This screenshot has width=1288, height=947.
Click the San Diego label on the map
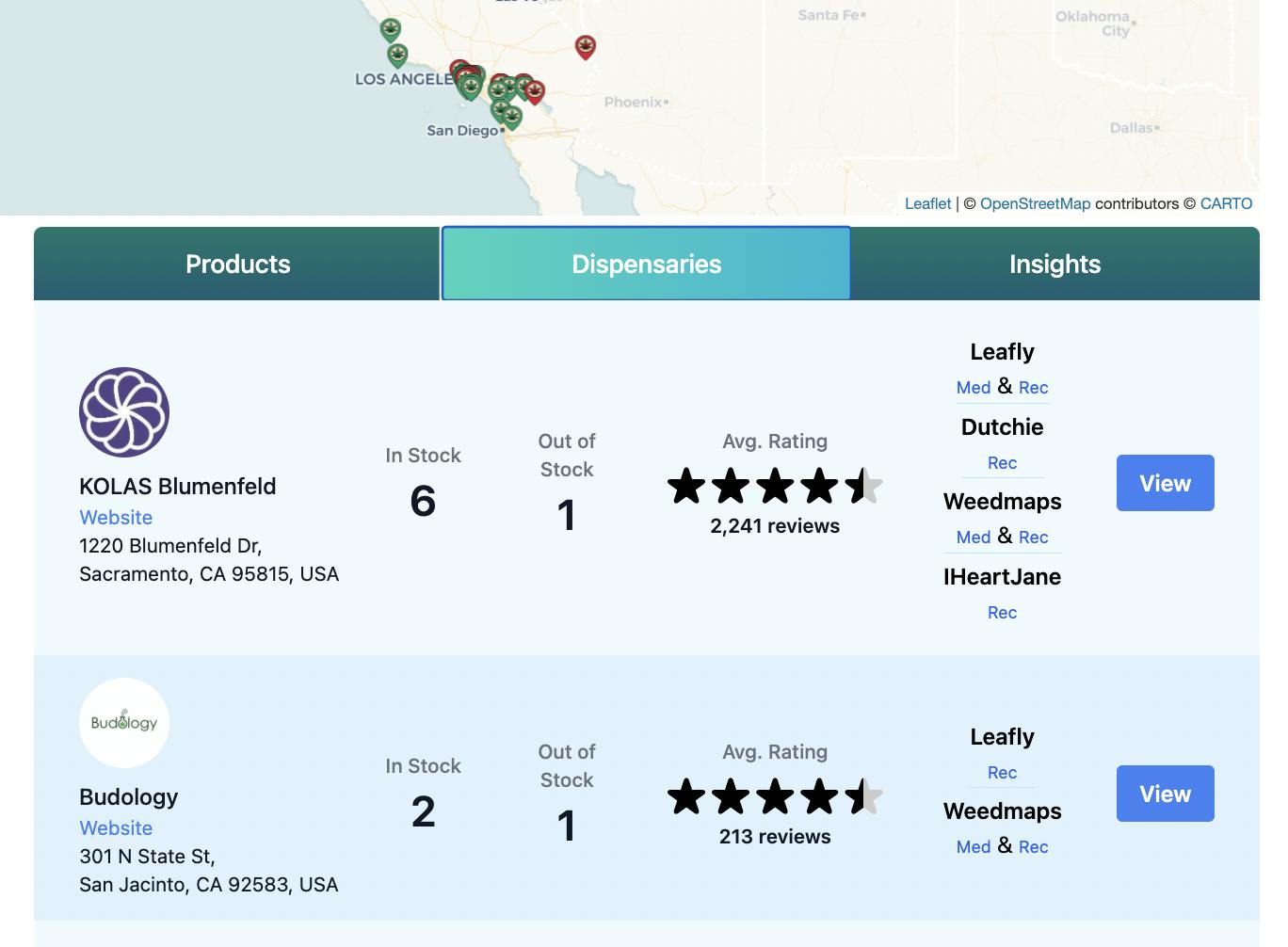[462, 131]
